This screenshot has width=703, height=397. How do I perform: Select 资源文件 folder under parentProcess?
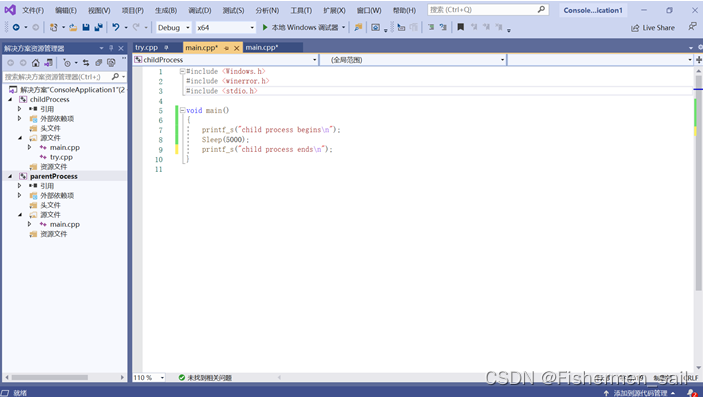(53, 234)
